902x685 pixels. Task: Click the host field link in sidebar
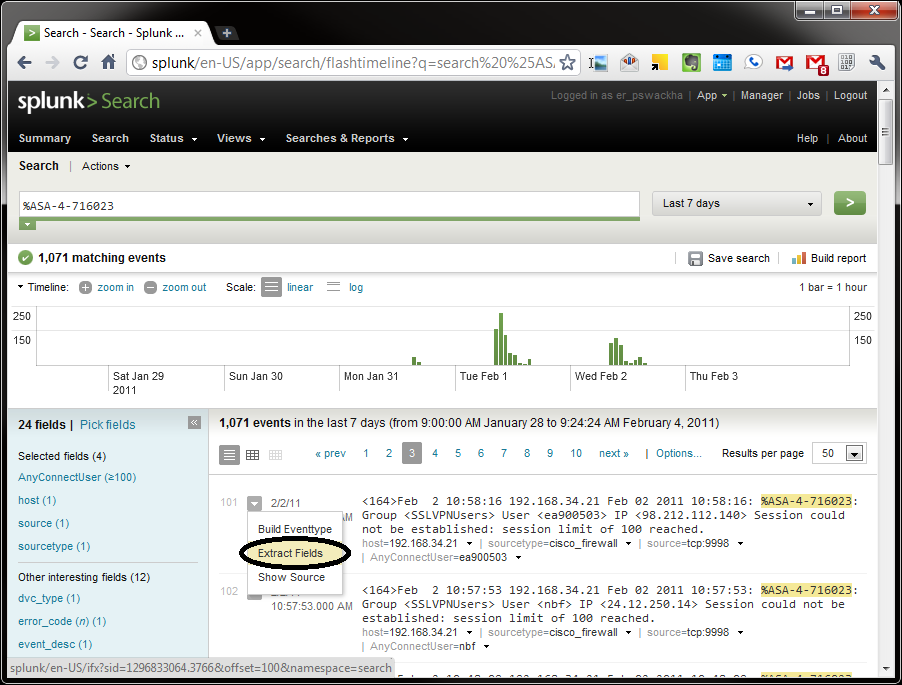[x=36, y=500]
